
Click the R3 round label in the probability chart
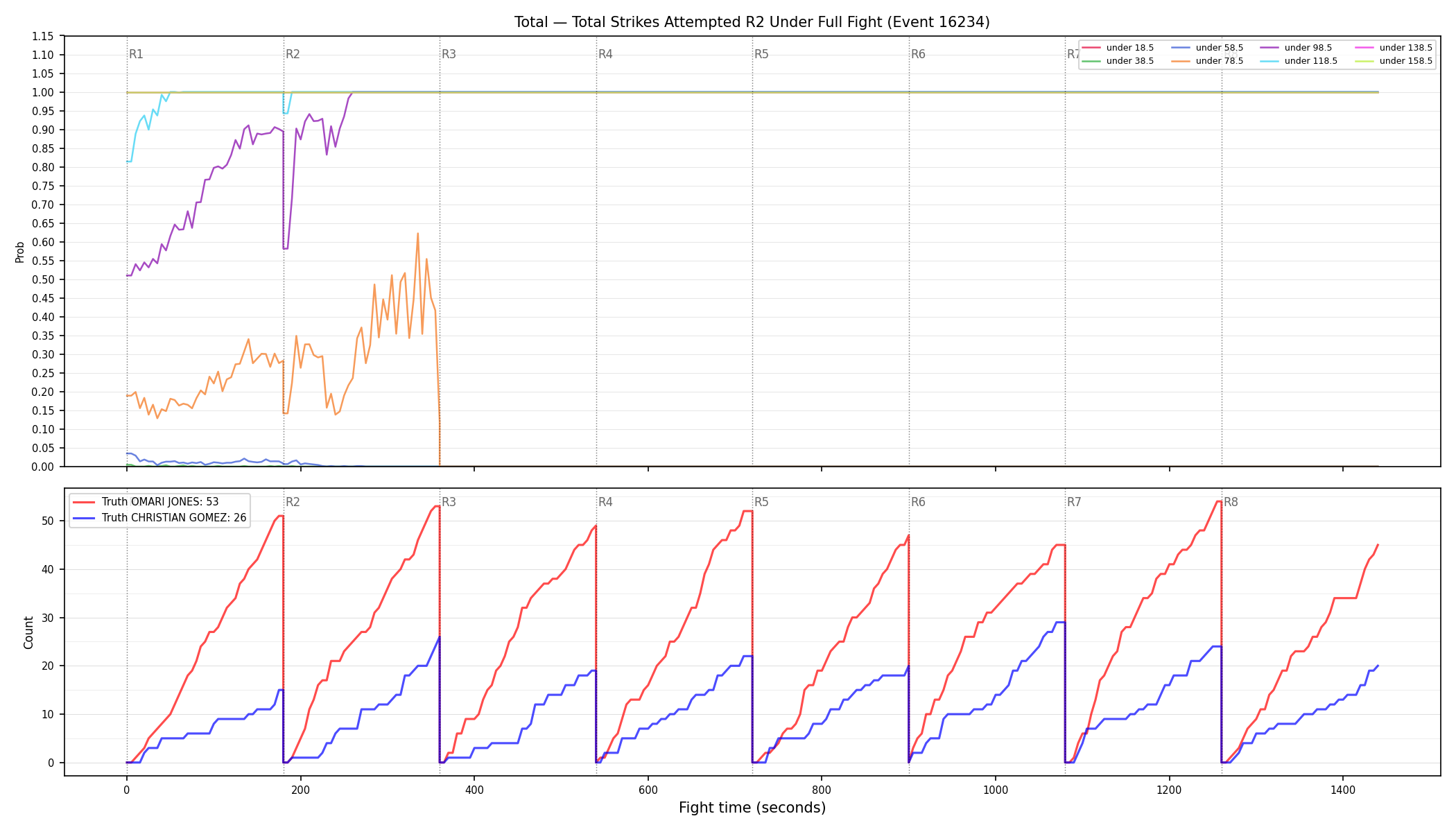tap(449, 54)
